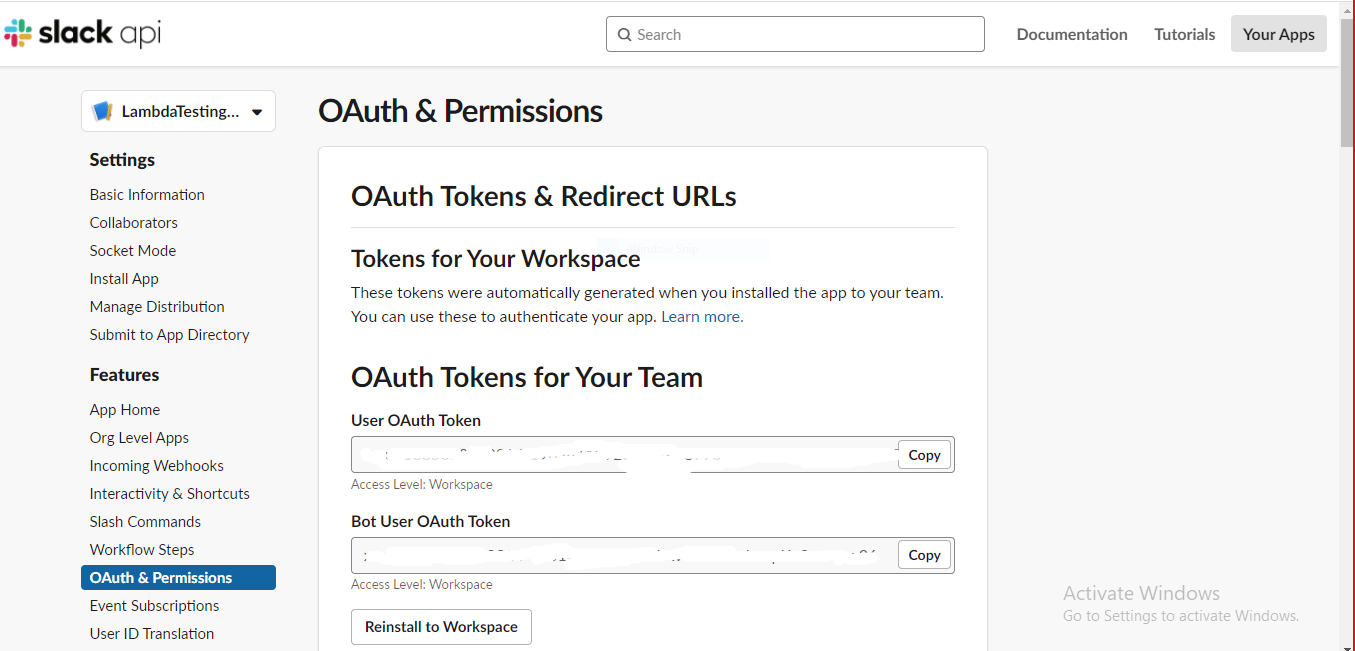Screen dimensions: 1355x651
Task: Open User ID Translation
Action: pyautogui.click(x=152, y=634)
